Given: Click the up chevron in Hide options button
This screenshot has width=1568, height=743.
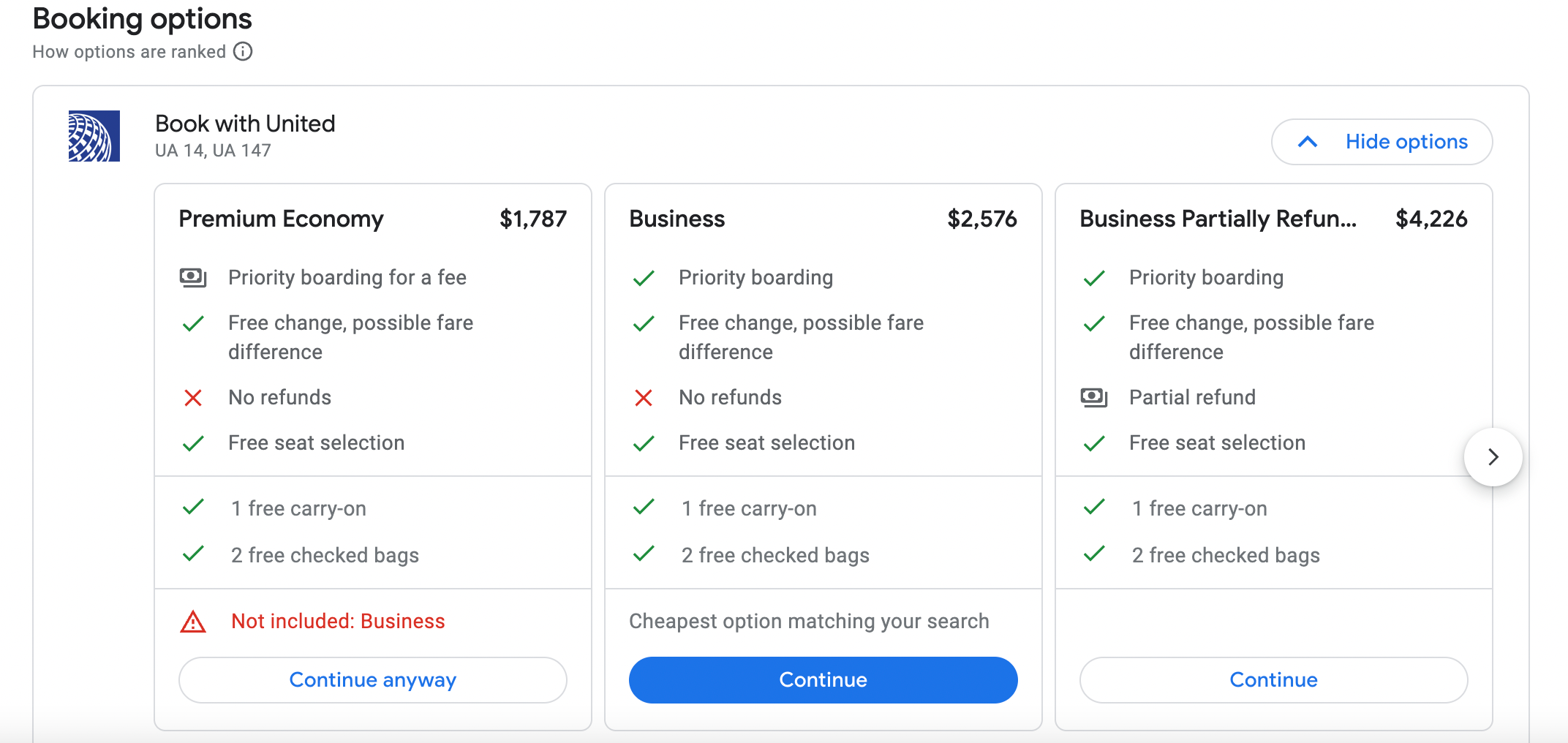Looking at the screenshot, I should click(x=1308, y=142).
